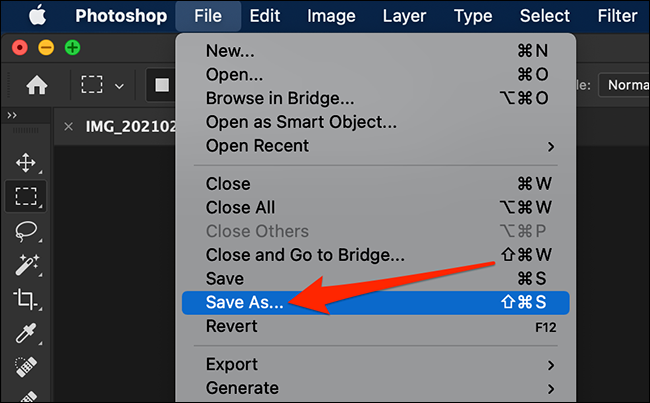Select the Lasso tool
The width and height of the screenshot is (650, 403).
pyautogui.click(x=27, y=230)
